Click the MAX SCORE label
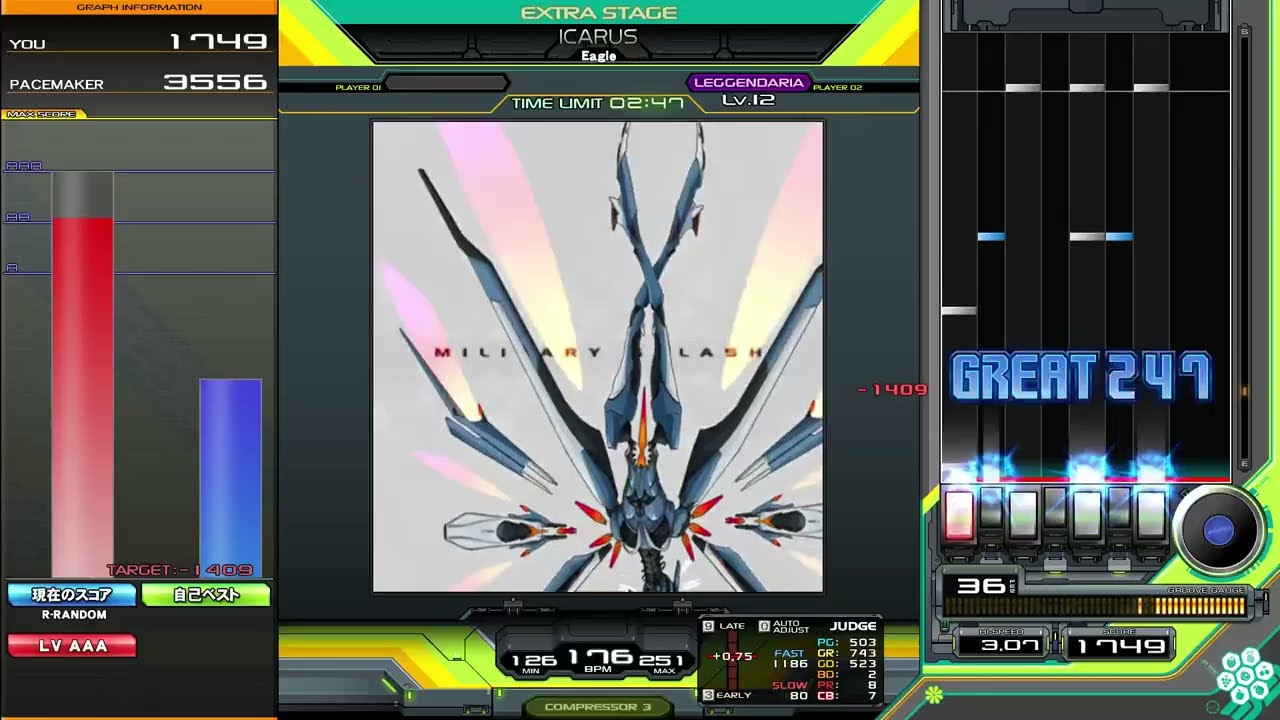 click(x=42, y=114)
